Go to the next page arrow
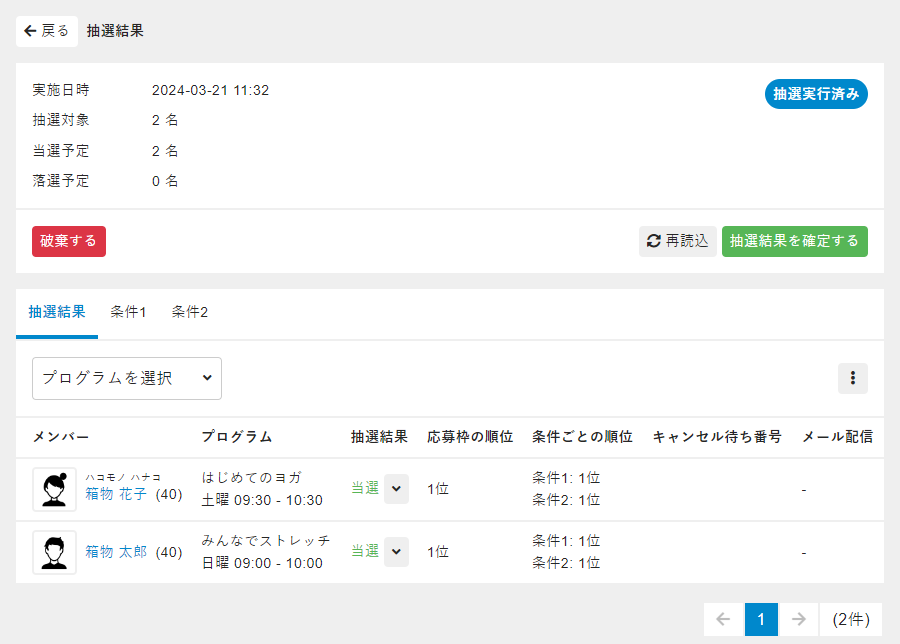900x644 pixels. (798, 620)
